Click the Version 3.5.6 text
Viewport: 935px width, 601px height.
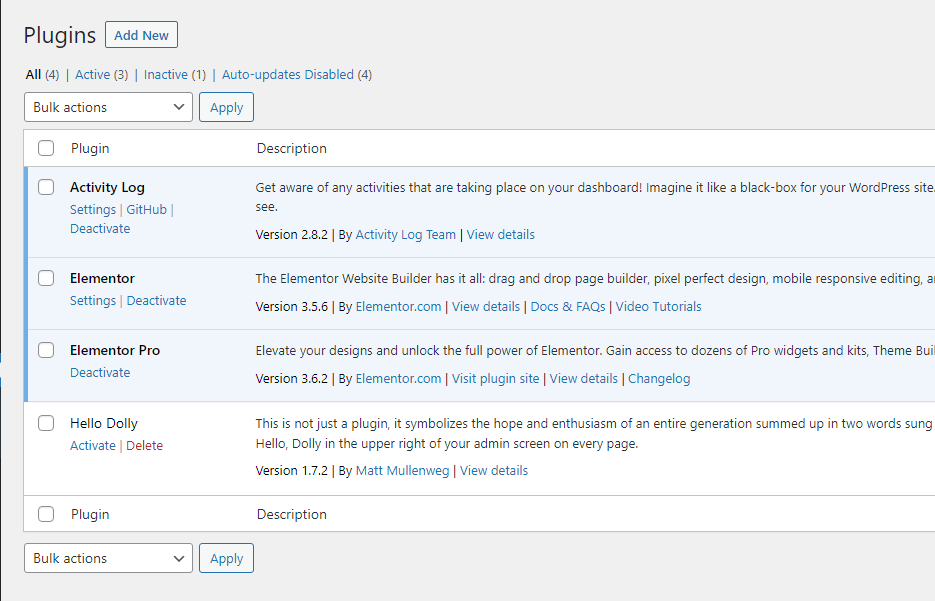tap(292, 307)
